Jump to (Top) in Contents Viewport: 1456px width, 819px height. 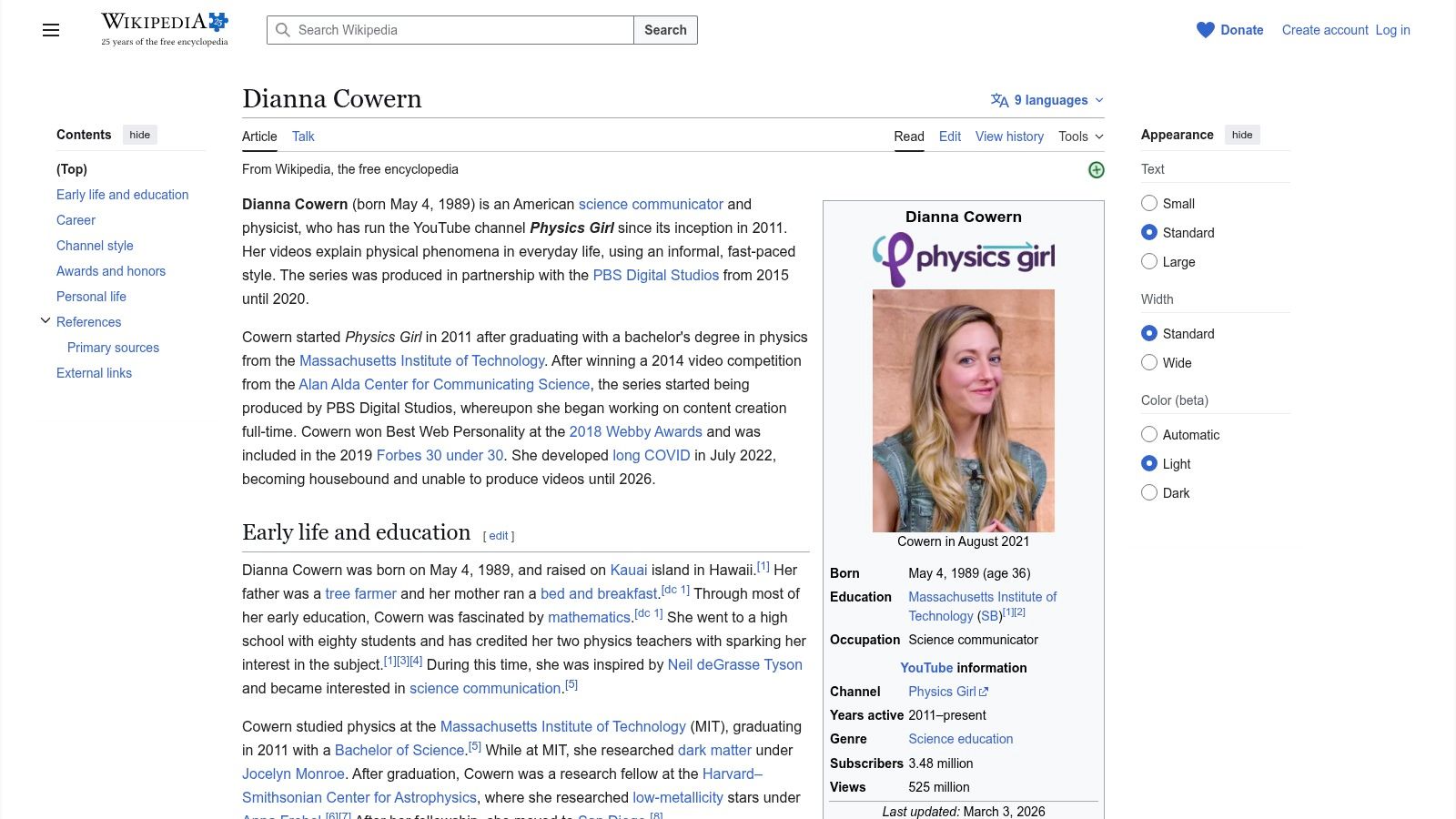click(72, 169)
